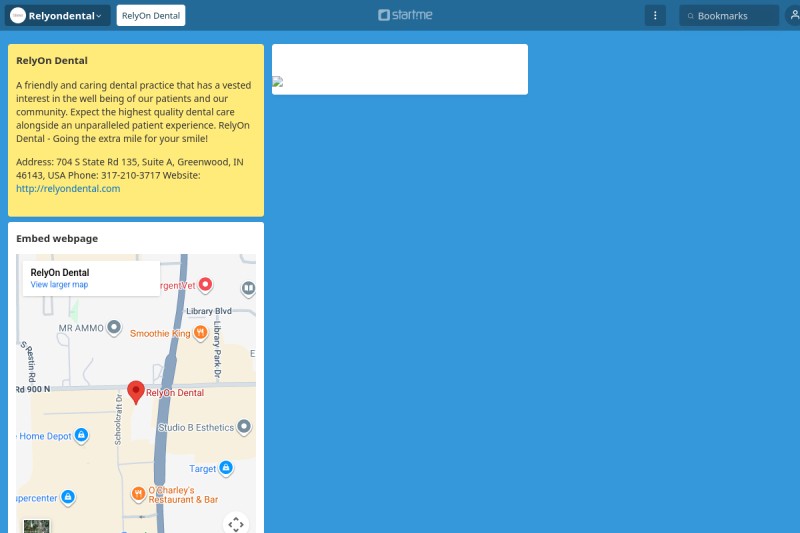Click the search magnifier icon
The height and width of the screenshot is (533, 800).
pos(690,16)
